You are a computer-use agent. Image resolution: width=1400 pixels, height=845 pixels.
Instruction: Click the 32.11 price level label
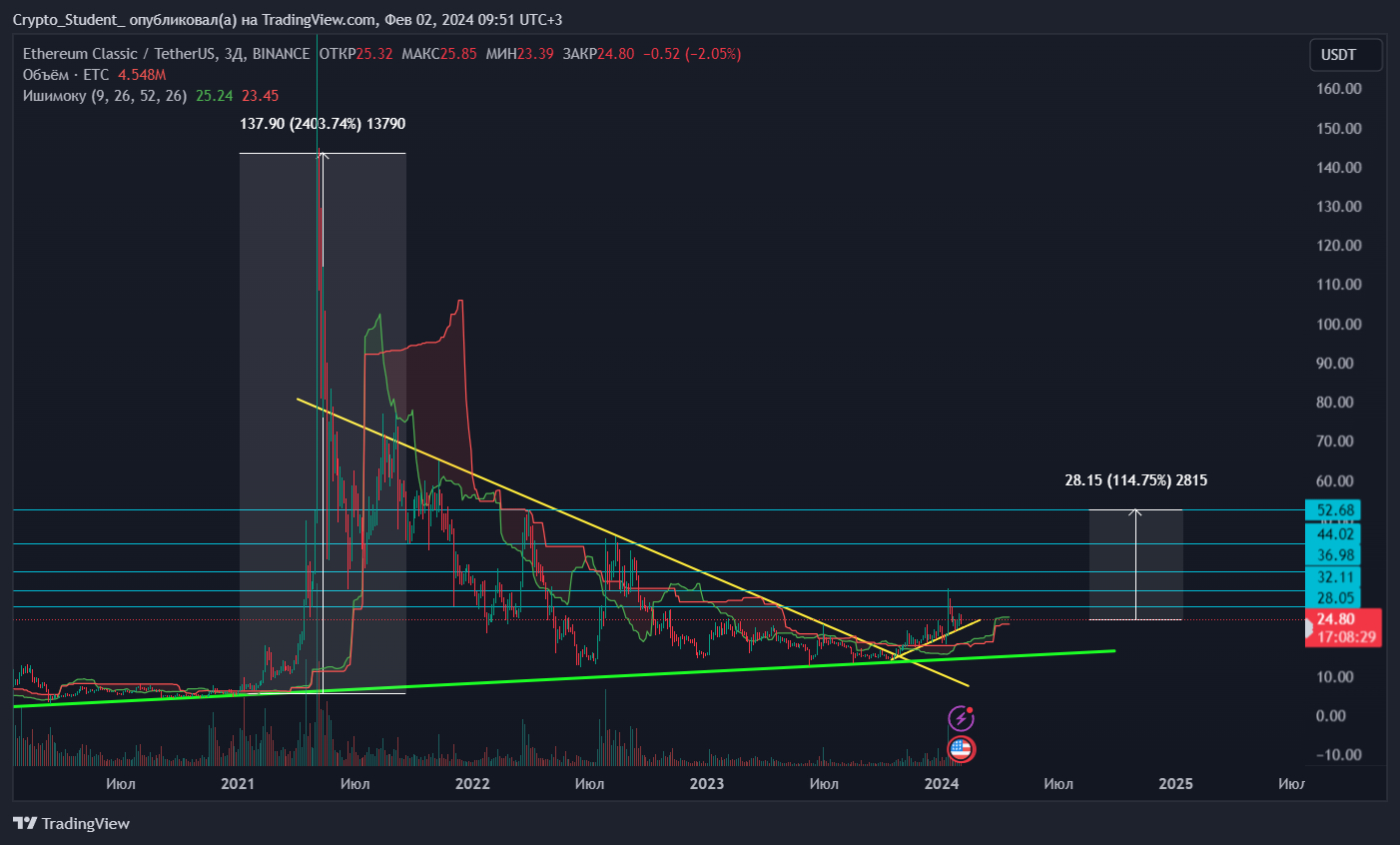click(1334, 576)
